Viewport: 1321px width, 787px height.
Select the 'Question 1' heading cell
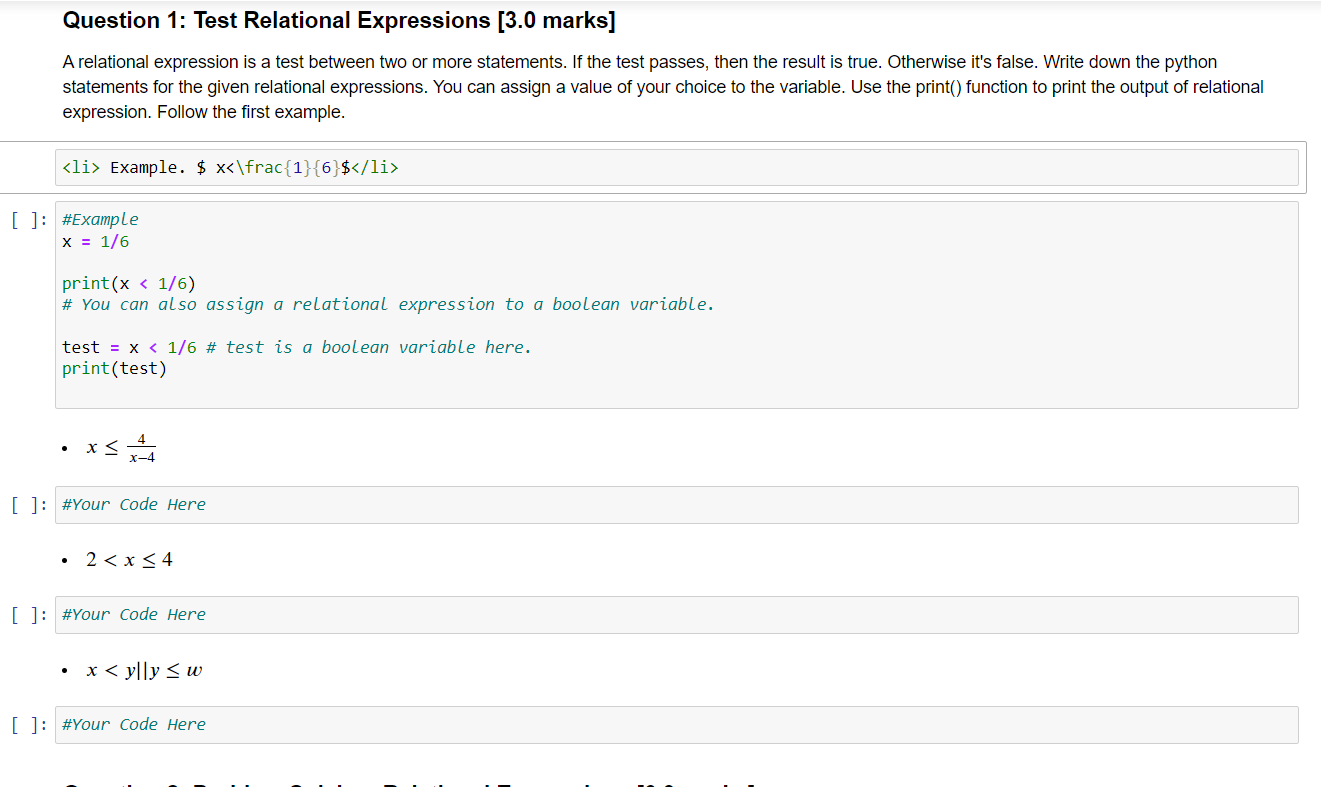tap(338, 20)
